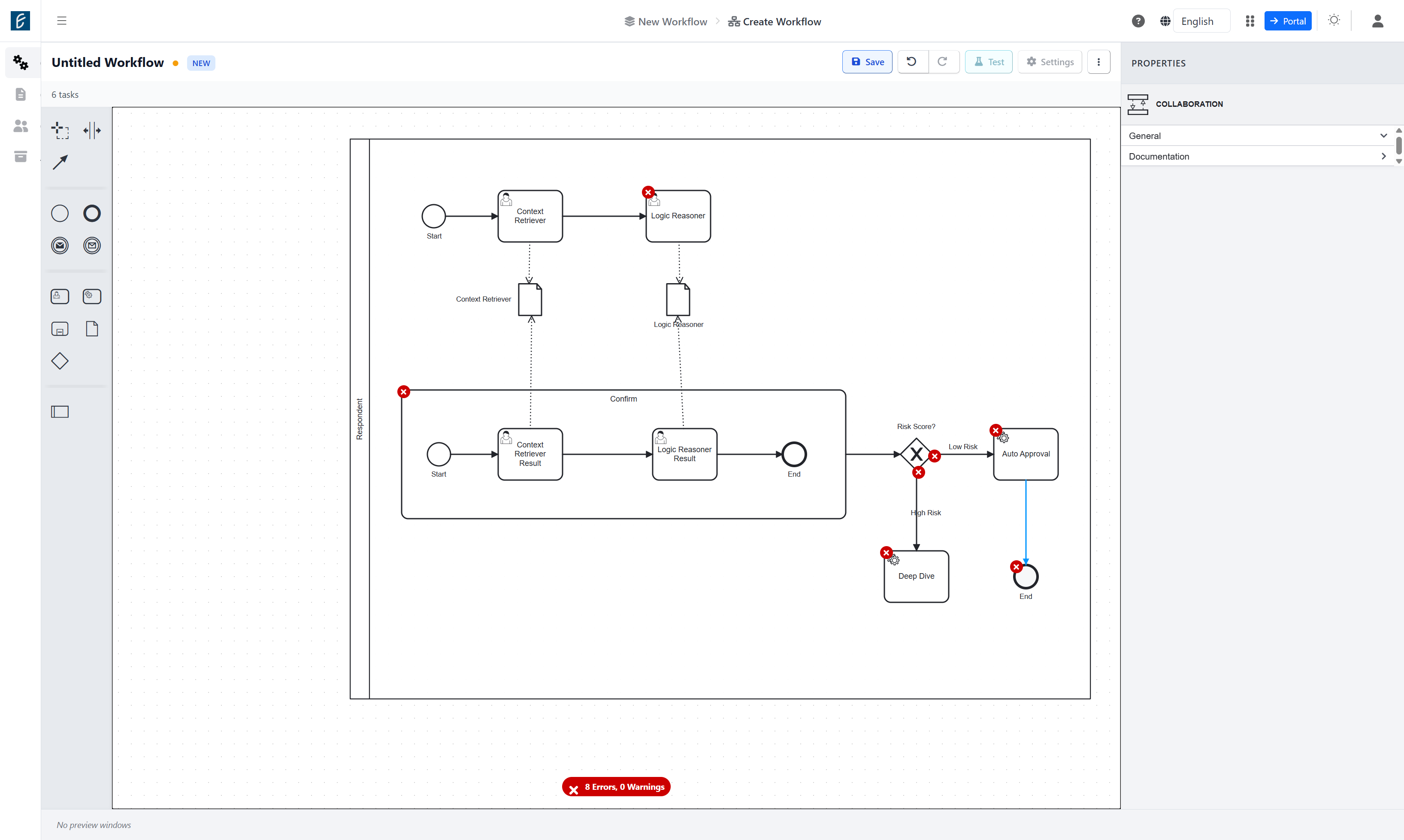
Task: Select the subprocess palette icon
Action: point(60,329)
